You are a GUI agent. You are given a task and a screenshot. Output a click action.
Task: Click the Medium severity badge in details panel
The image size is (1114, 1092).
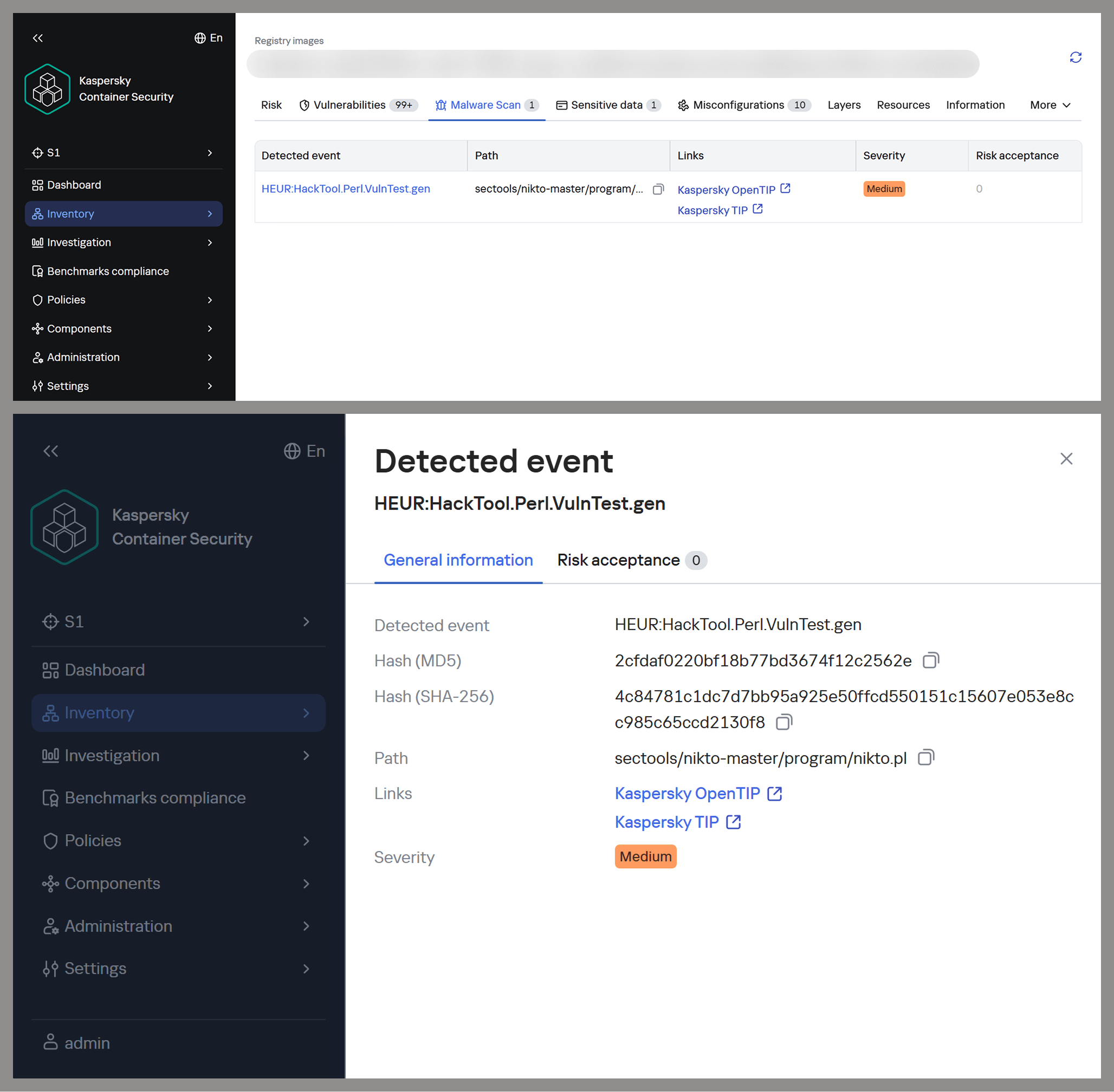645,856
